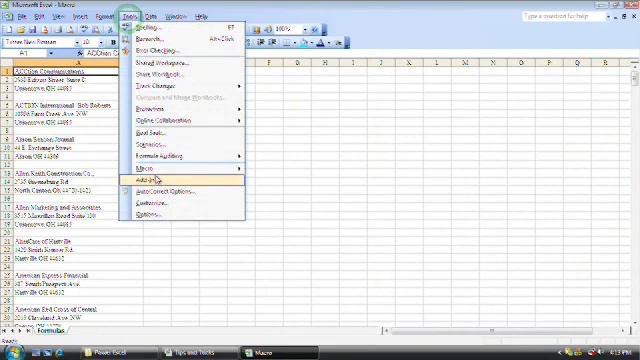This screenshot has height=360, width=640.
Task: Choose Goal Seek from Tools menu
Action: 182,133
